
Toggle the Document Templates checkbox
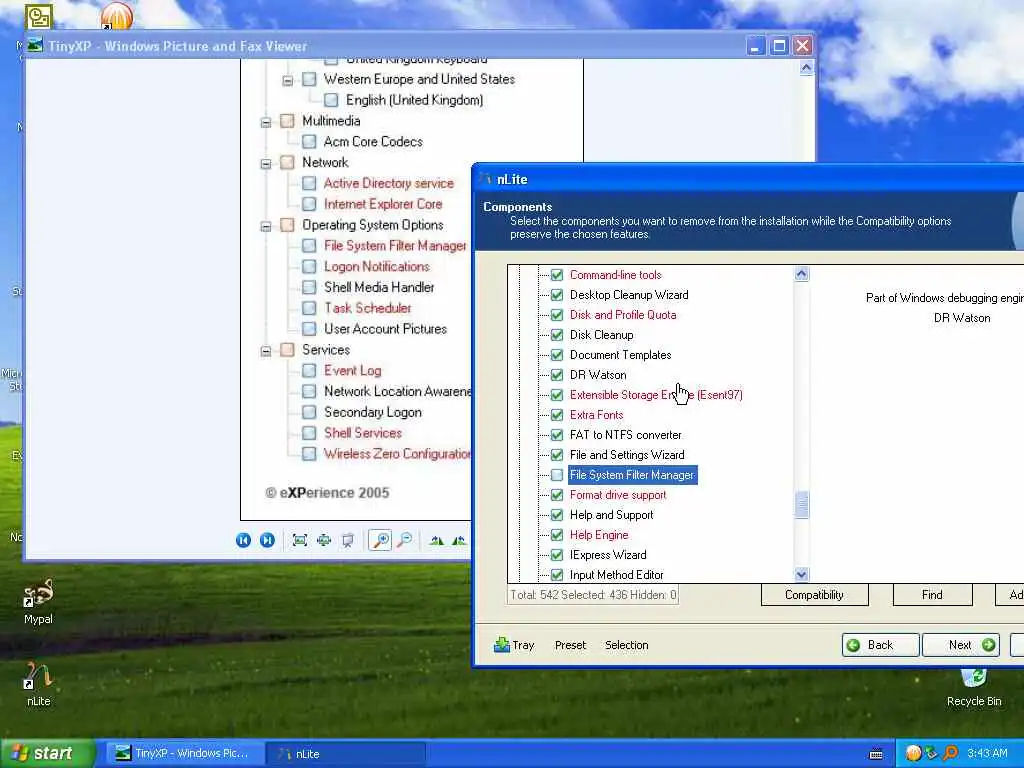click(x=556, y=355)
